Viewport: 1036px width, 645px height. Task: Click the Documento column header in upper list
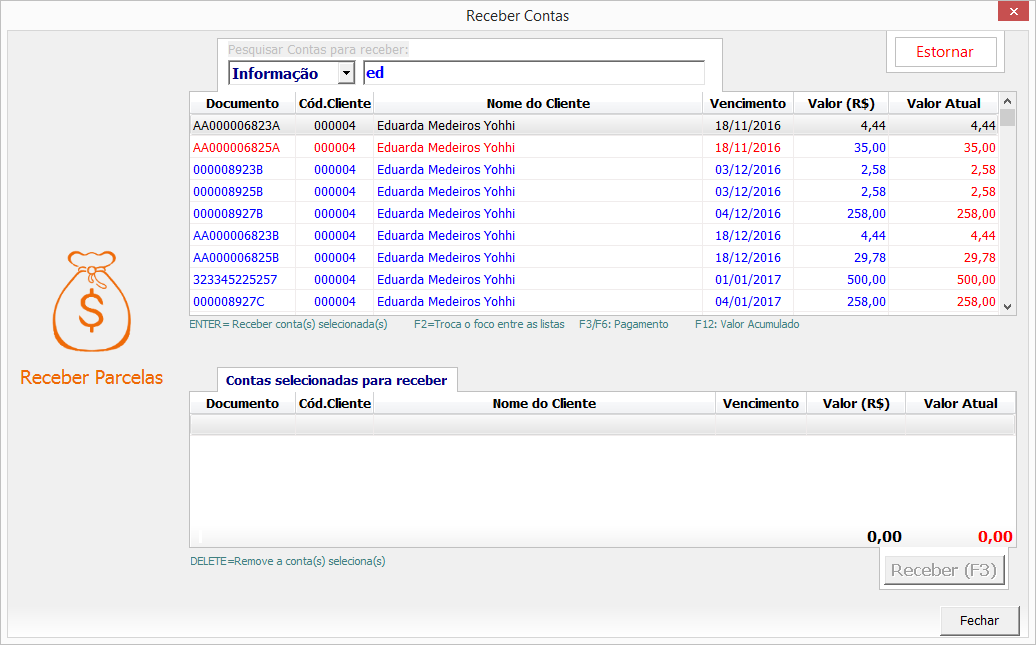click(242, 103)
